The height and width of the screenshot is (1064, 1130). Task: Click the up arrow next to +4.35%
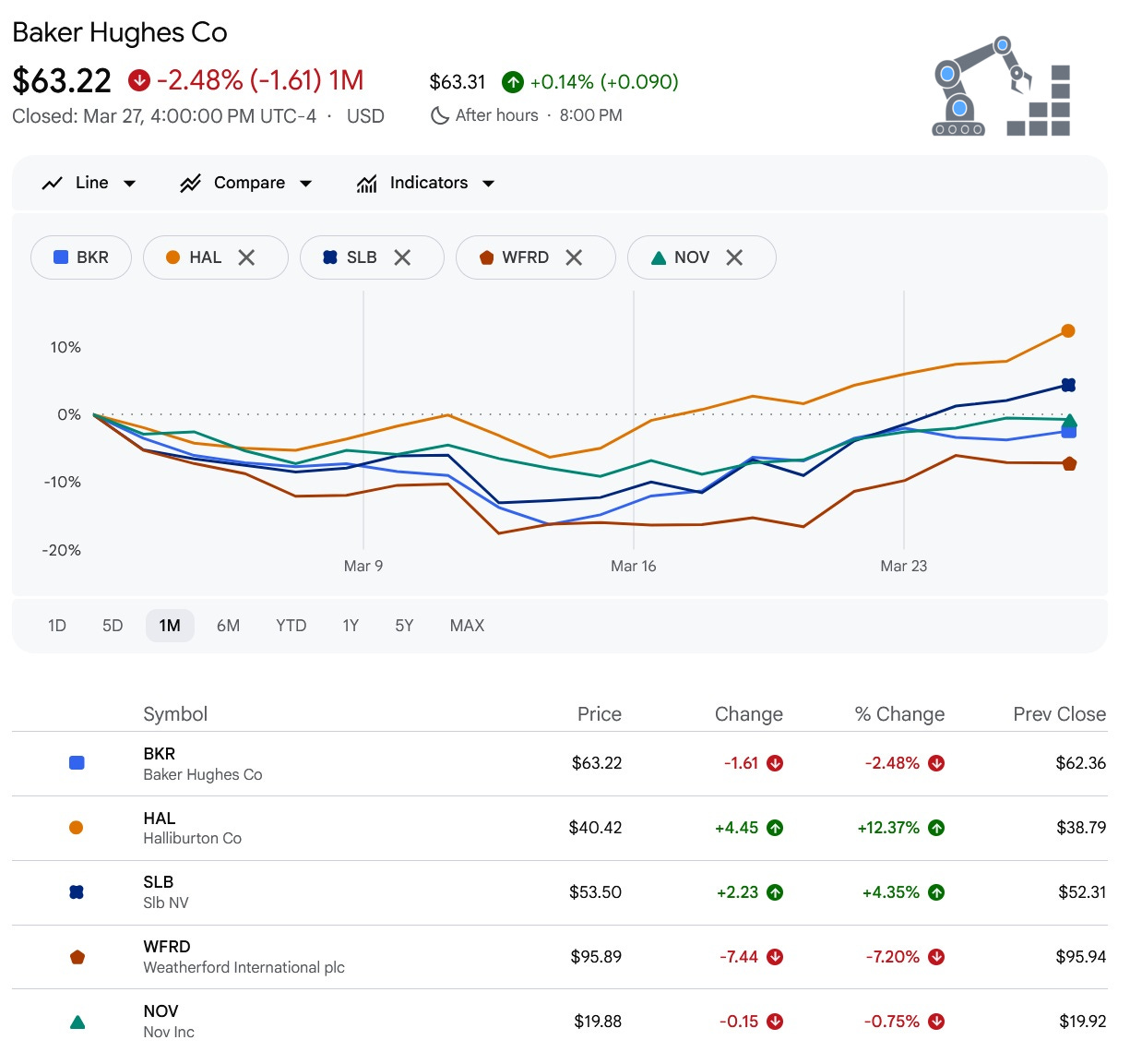(x=936, y=892)
